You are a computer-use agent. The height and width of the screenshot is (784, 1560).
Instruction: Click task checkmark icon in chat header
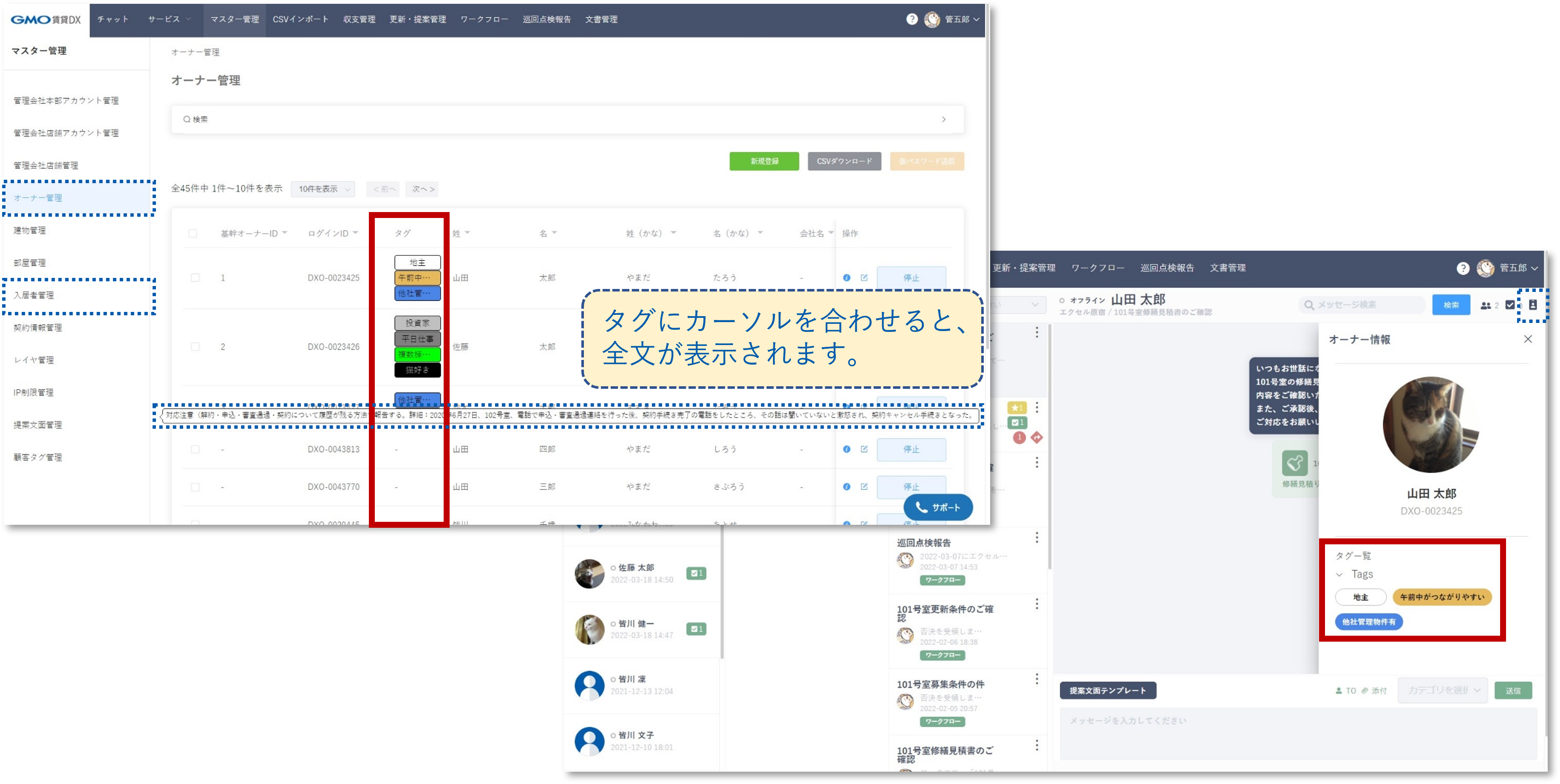[1510, 305]
